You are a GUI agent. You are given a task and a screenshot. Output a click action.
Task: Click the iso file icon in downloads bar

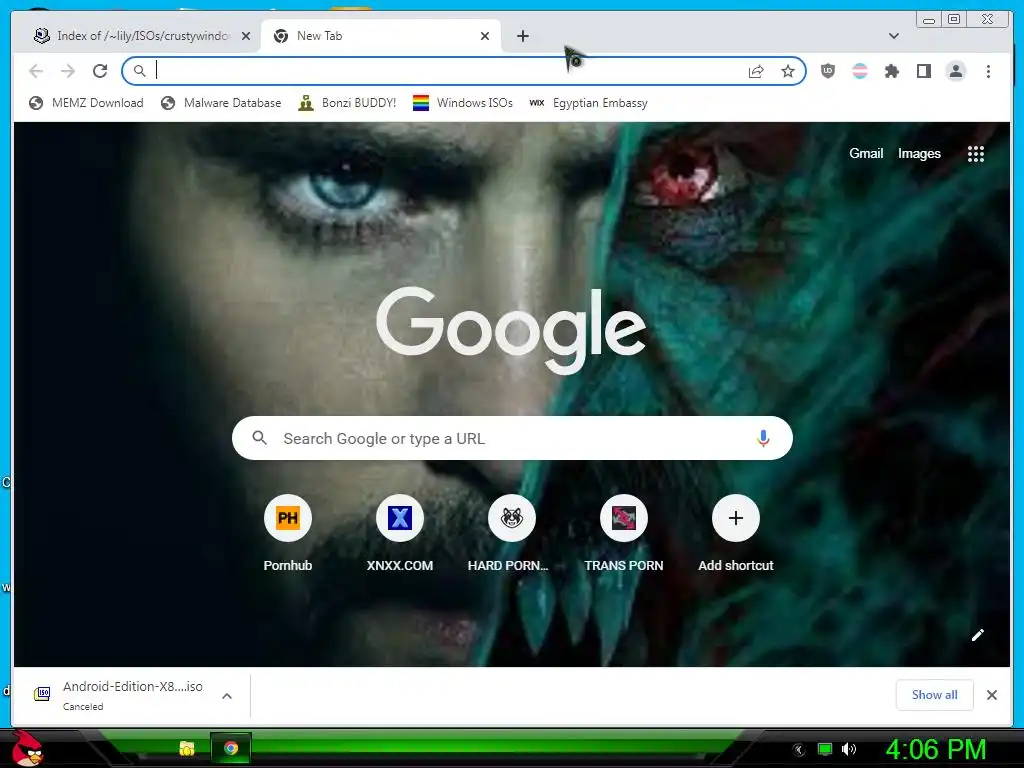[x=42, y=694]
